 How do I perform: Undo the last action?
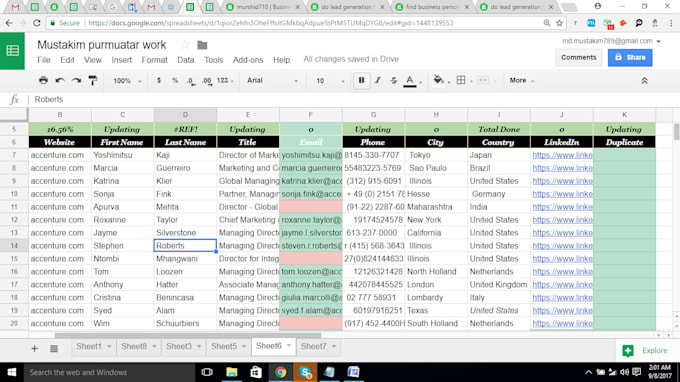[60, 80]
